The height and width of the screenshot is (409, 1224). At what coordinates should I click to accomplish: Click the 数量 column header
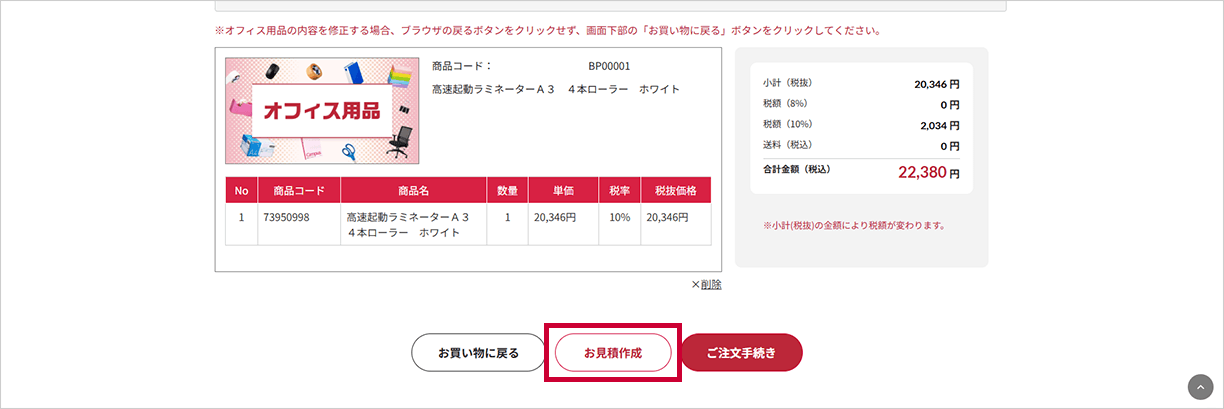pyautogui.click(x=507, y=191)
